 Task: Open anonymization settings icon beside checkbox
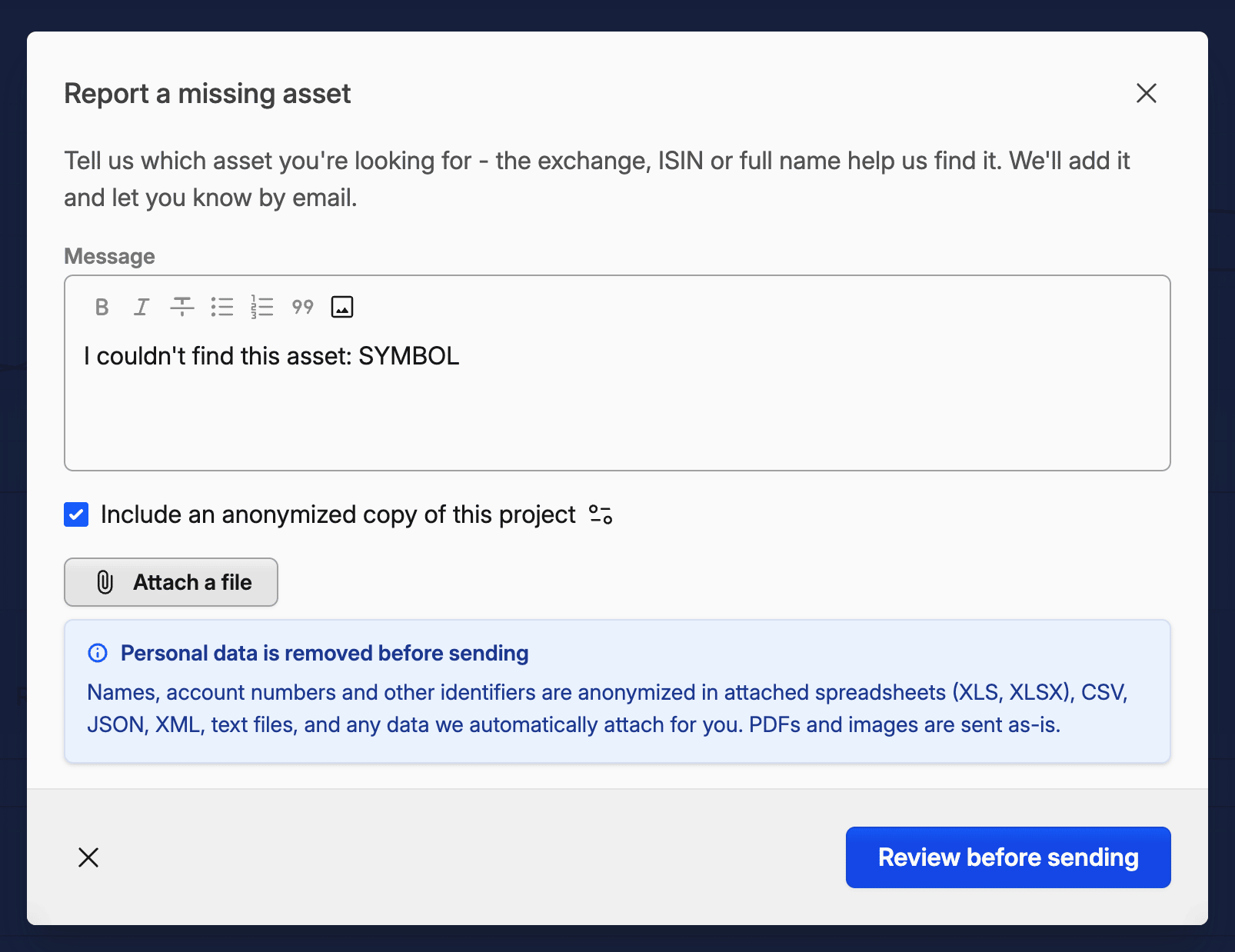tap(601, 514)
